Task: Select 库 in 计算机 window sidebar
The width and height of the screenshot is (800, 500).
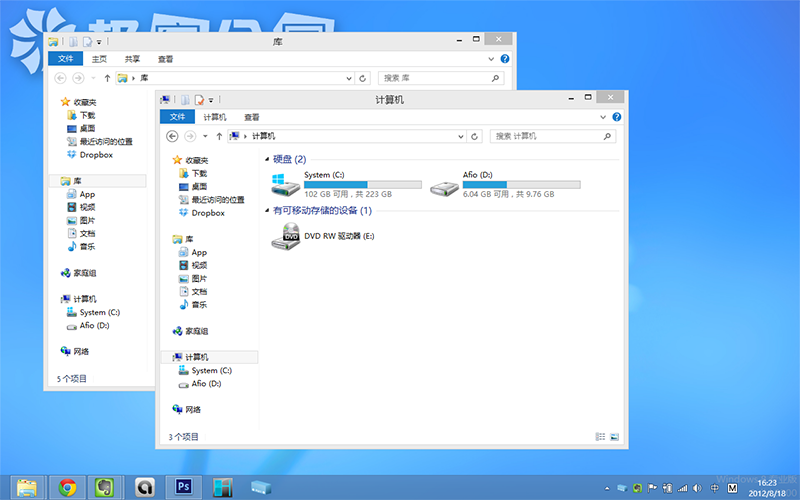Action: (x=183, y=239)
